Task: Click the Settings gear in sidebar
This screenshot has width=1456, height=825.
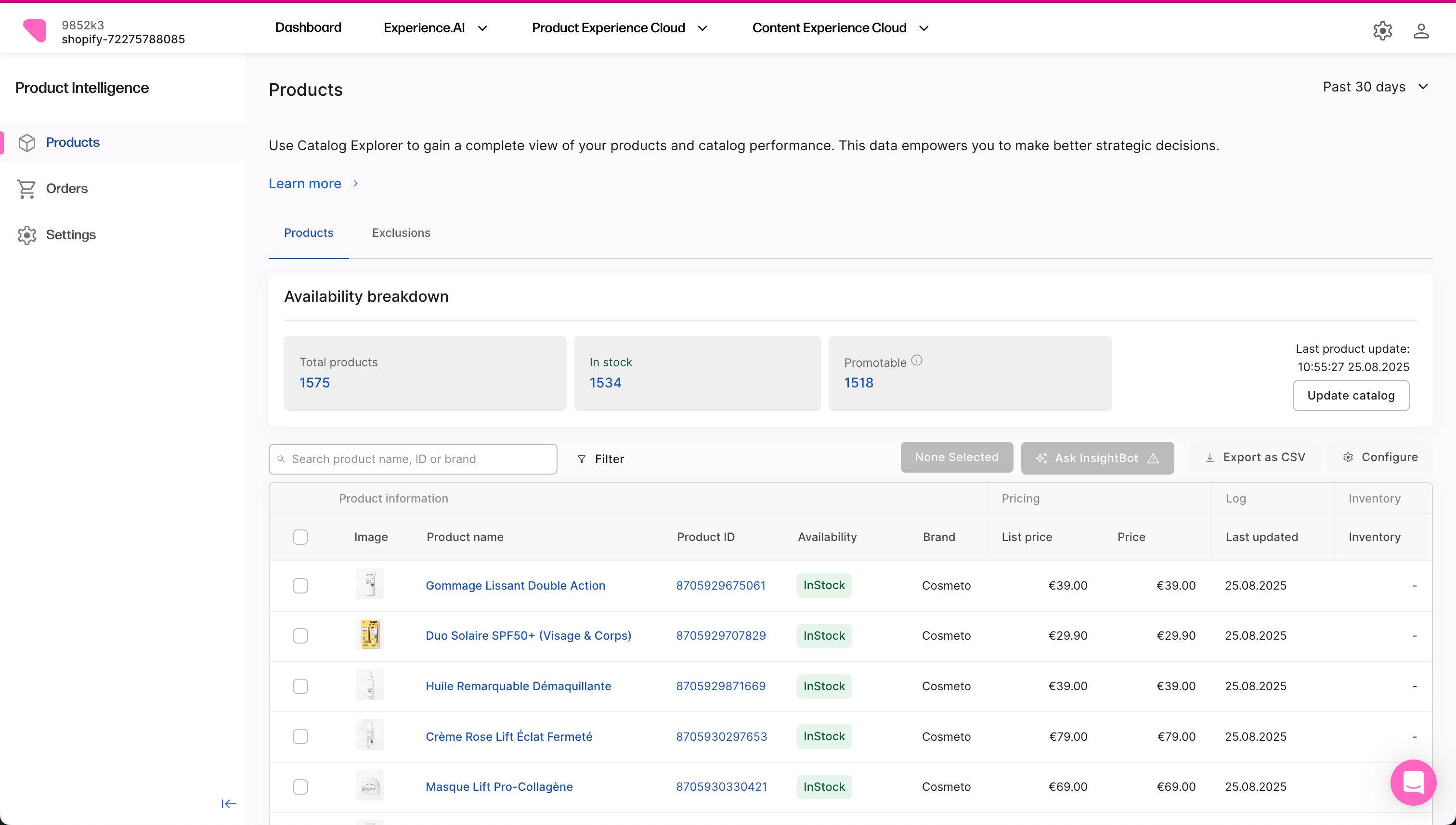Action: click(x=26, y=234)
